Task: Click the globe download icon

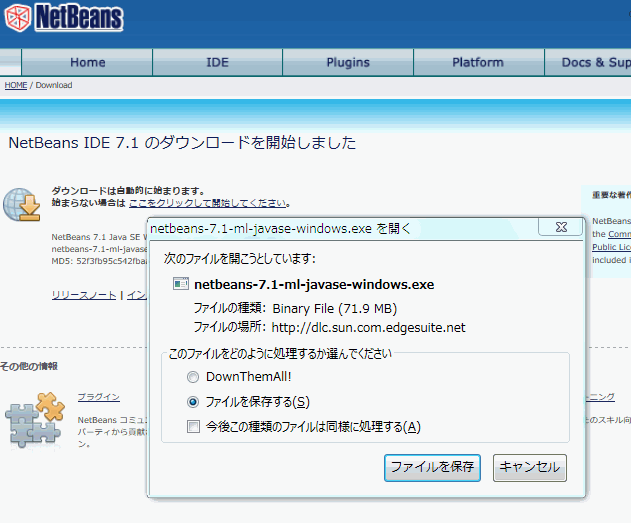Action: (22, 204)
